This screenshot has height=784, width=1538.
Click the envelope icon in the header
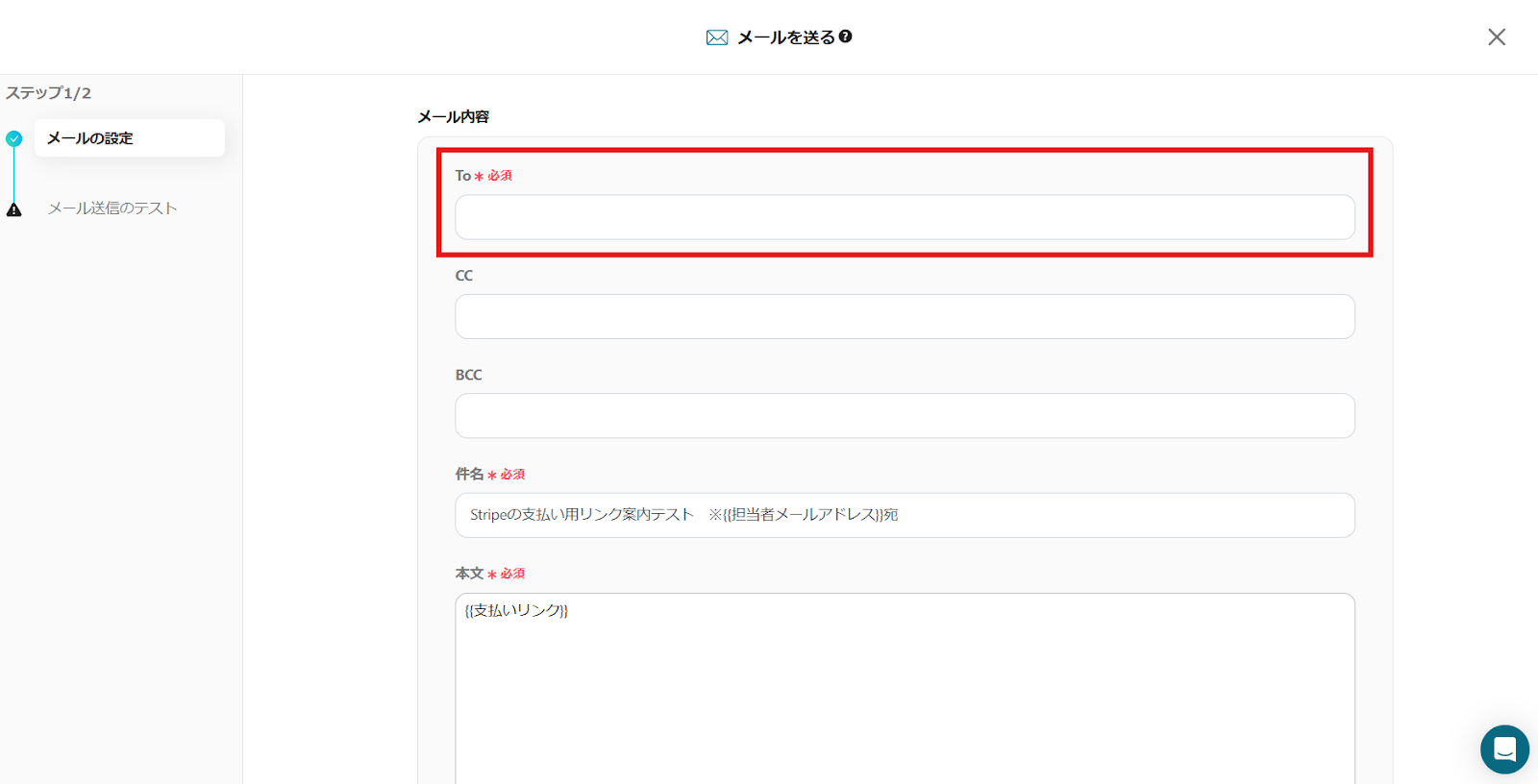(717, 37)
